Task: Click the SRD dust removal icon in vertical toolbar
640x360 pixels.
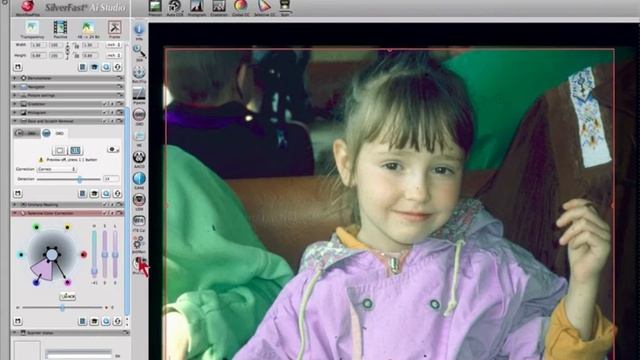Action: (139, 116)
